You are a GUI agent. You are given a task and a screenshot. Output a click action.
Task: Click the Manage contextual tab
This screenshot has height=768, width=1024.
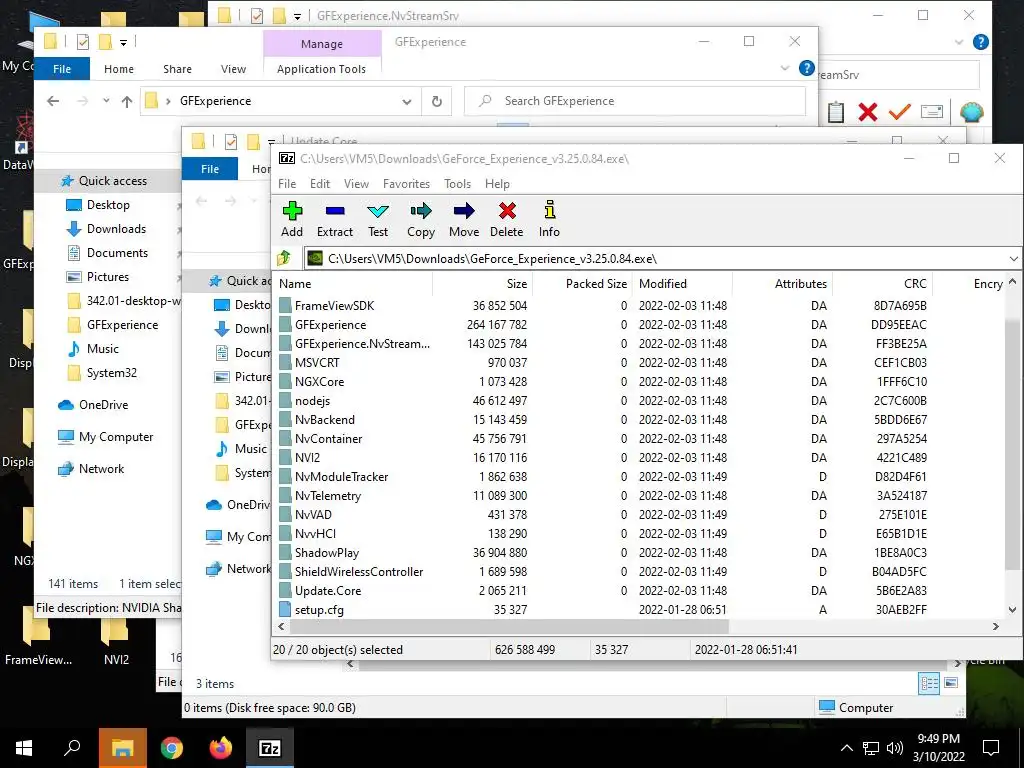[x=322, y=44]
